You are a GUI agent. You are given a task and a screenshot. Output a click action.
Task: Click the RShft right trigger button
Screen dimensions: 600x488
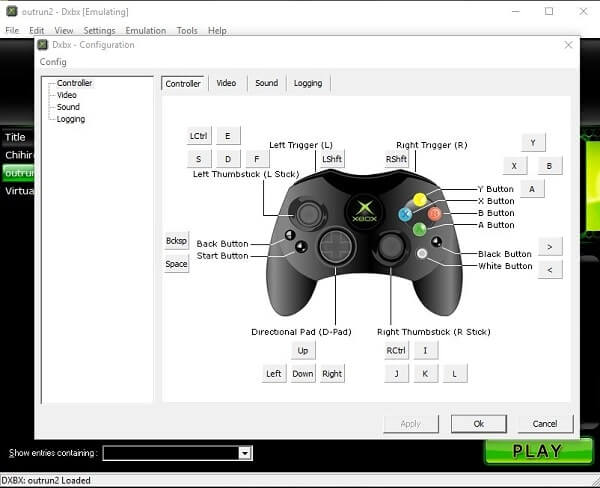[x=396, y=159]
